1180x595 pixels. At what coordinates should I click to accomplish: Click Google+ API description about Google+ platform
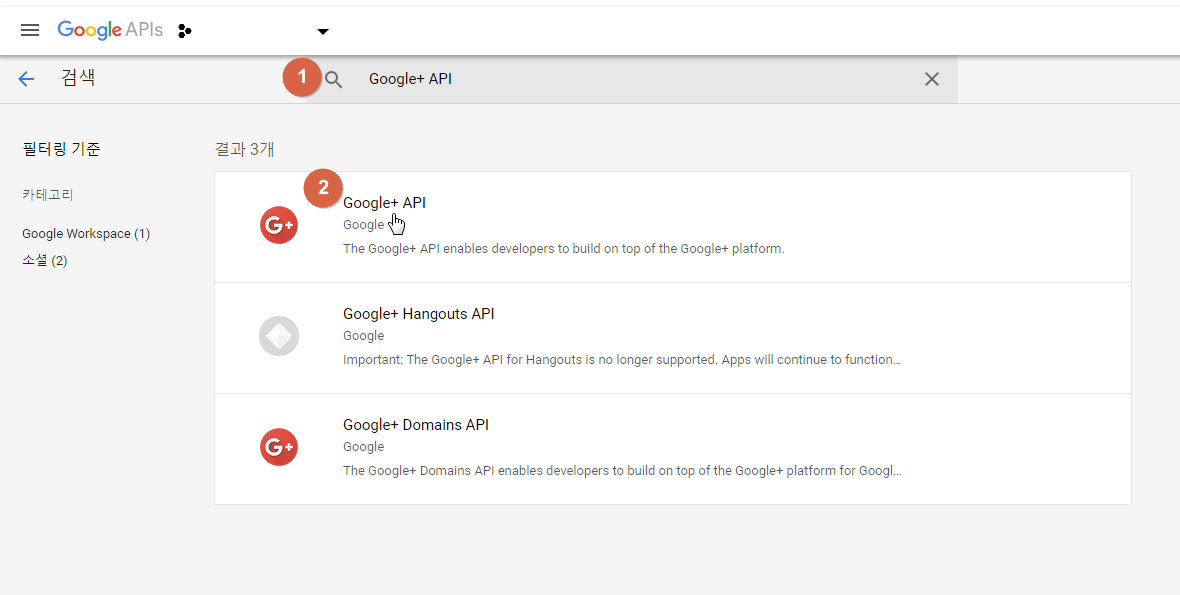(564, 249)
